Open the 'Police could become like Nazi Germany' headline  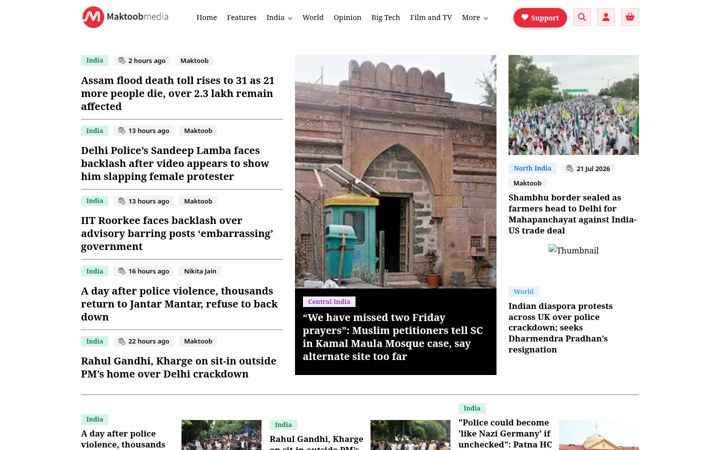(505, 433)
